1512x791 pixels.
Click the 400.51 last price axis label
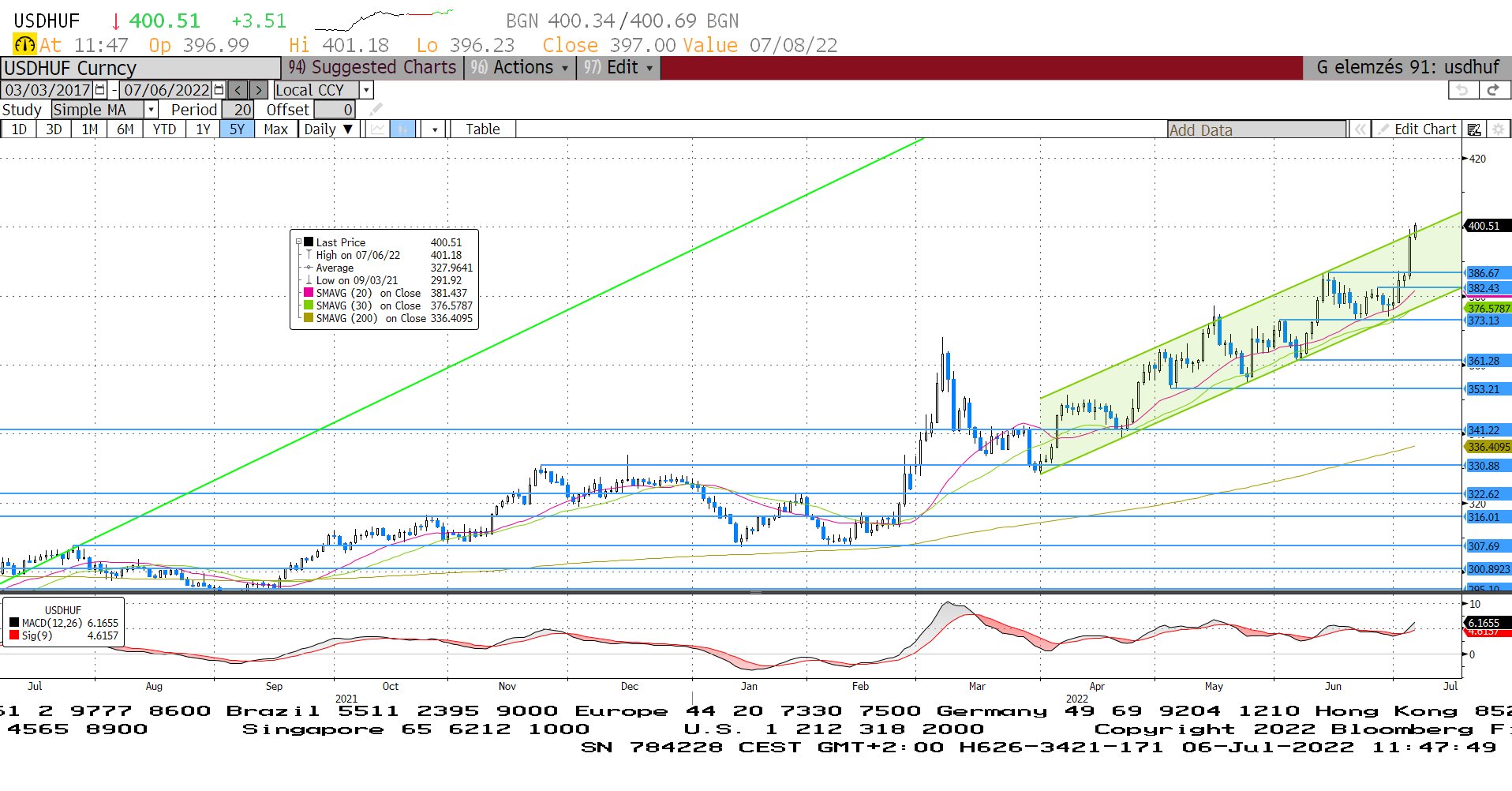[x=1487, y=226]
